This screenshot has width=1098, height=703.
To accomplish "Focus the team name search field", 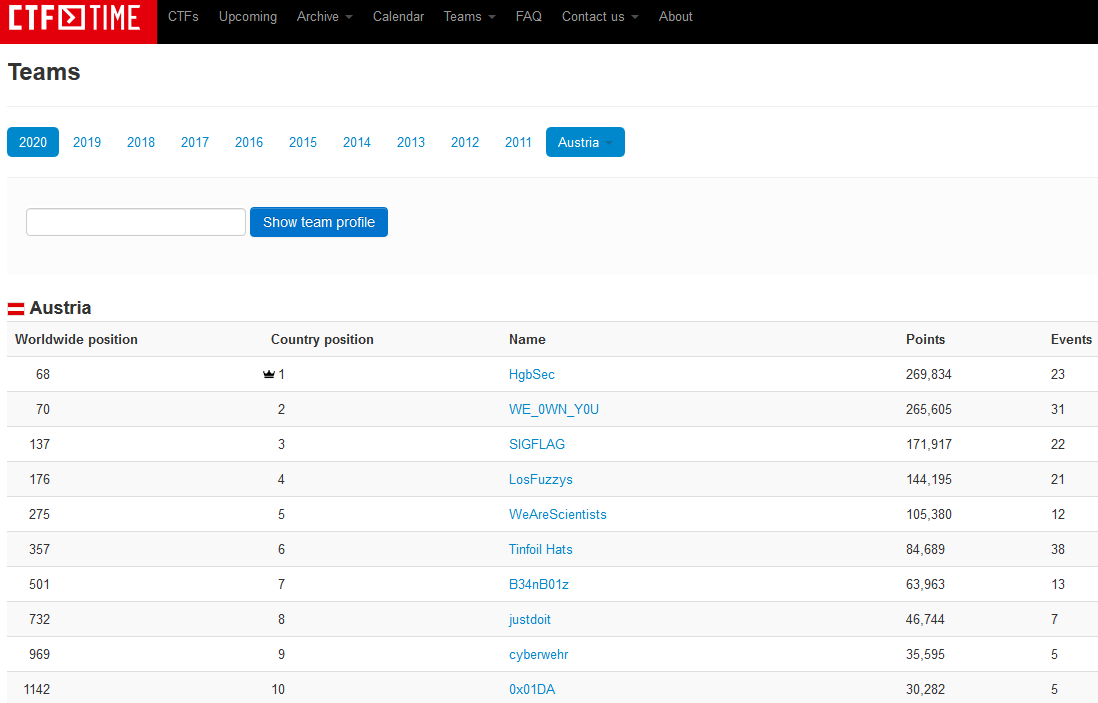I will [x=136, y=222].
